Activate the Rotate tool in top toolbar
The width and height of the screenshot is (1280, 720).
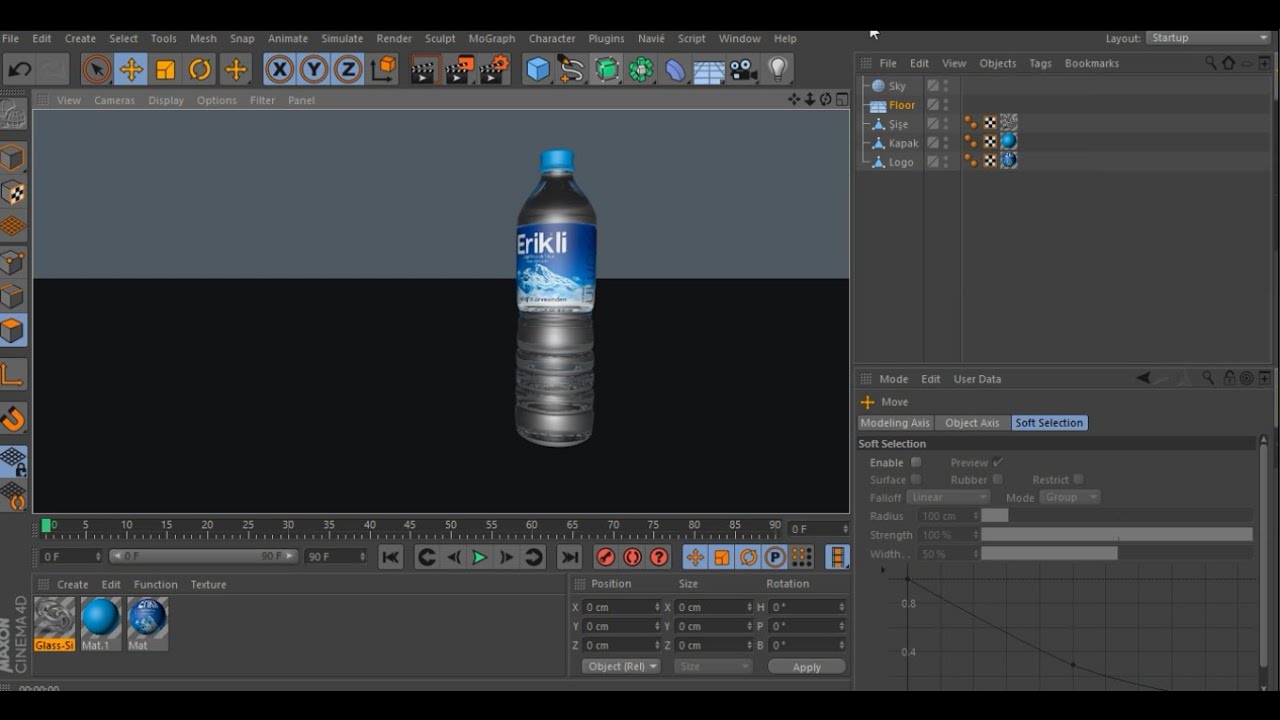[x=200, y=69]
